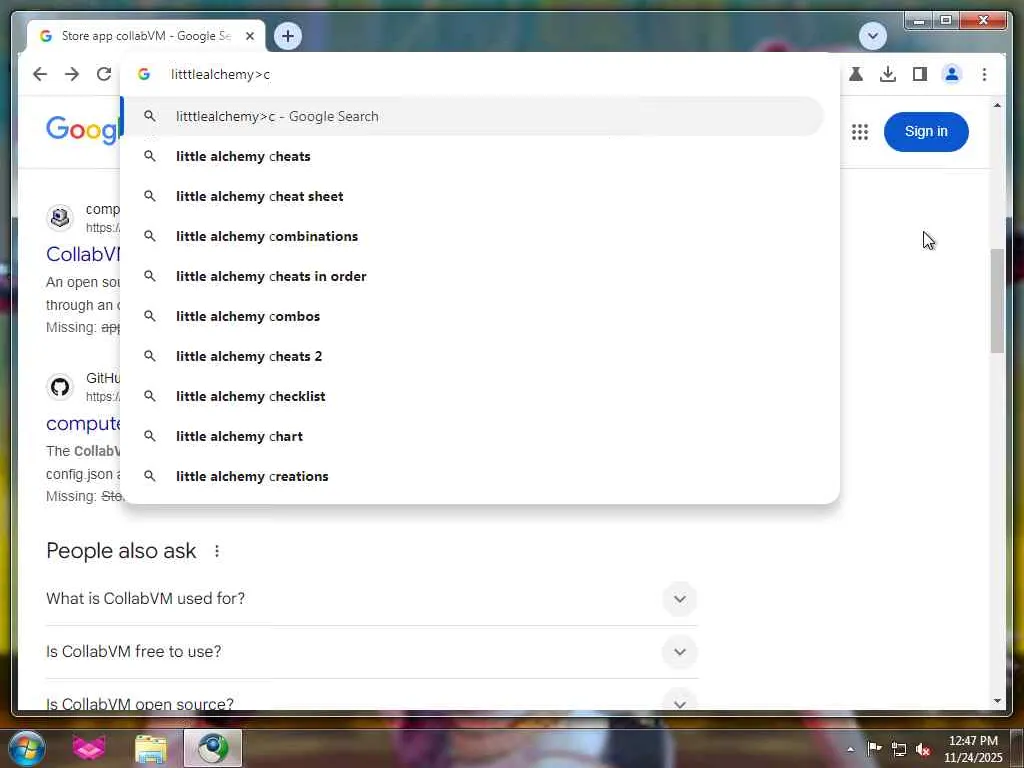The image size is (1024, 768).
Task: Open People also ask options menu
Action: [217, 551]
